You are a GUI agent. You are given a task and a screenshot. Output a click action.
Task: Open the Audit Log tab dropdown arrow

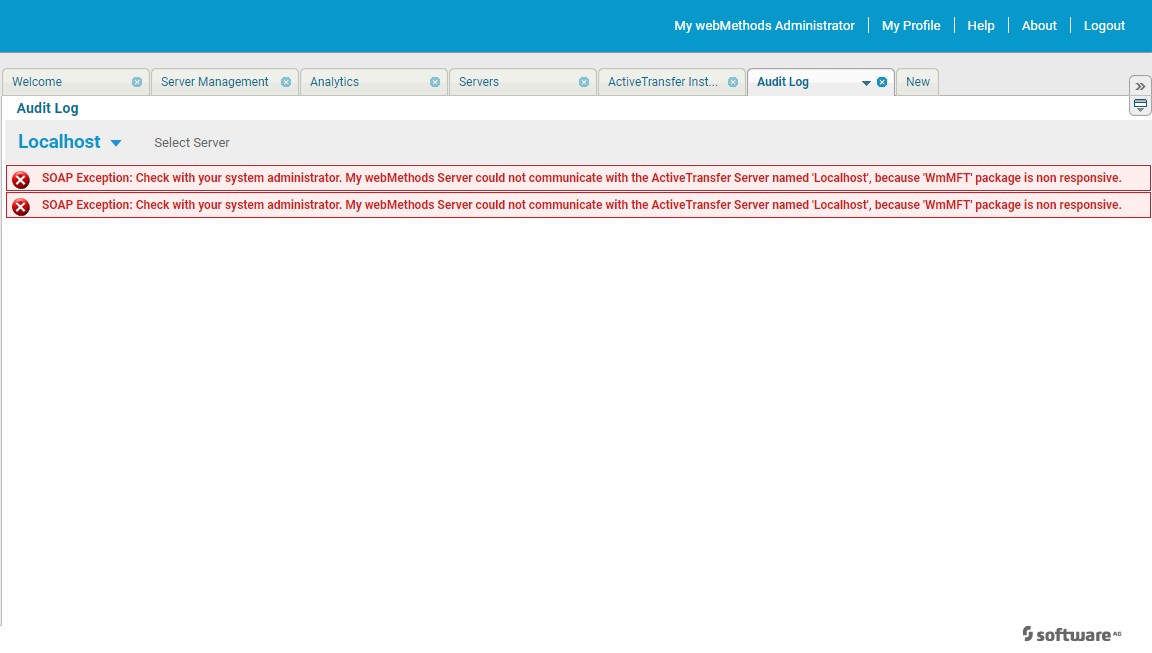point(866,83)
